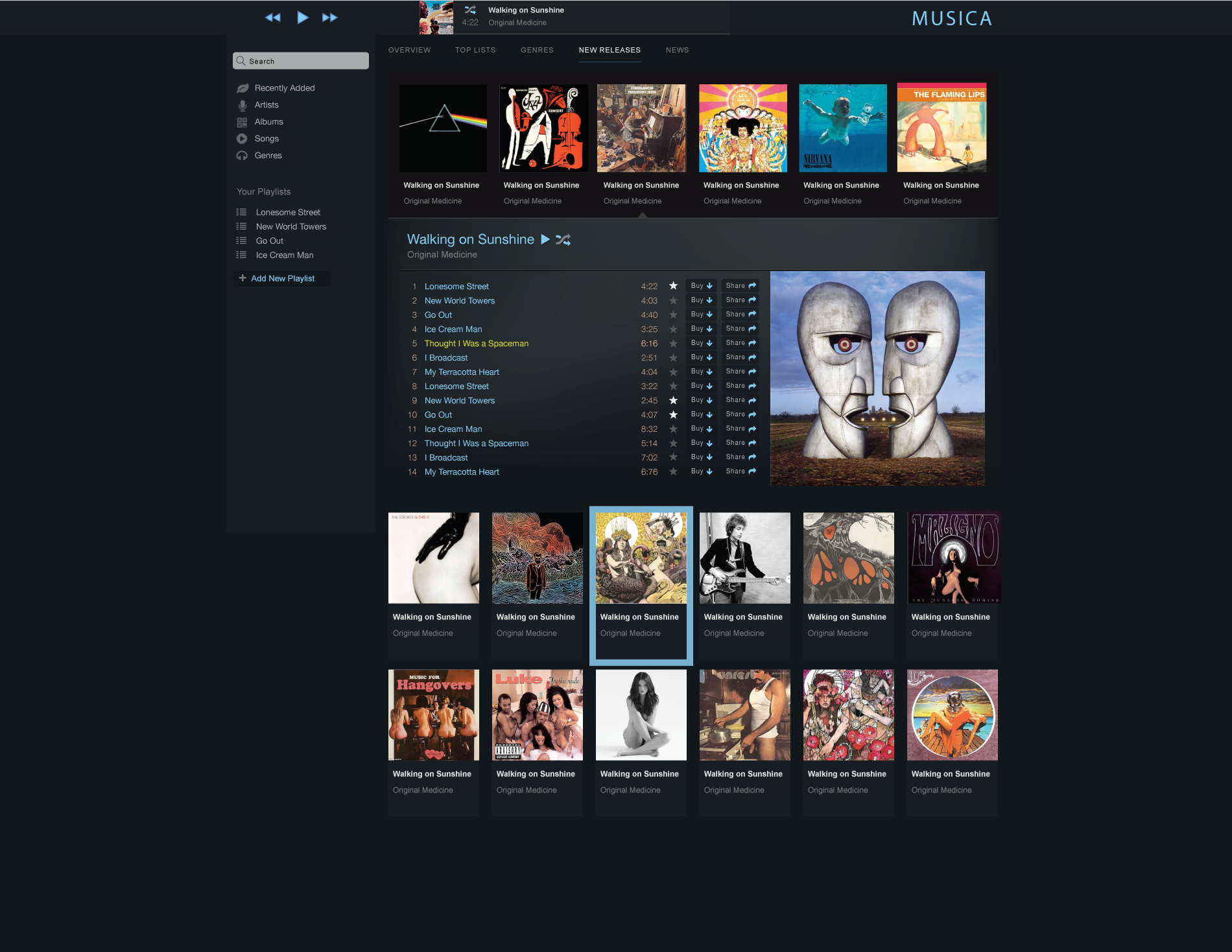Open Recently Added in the sidebar
The image size is (1232, 952).
point(284,88)
